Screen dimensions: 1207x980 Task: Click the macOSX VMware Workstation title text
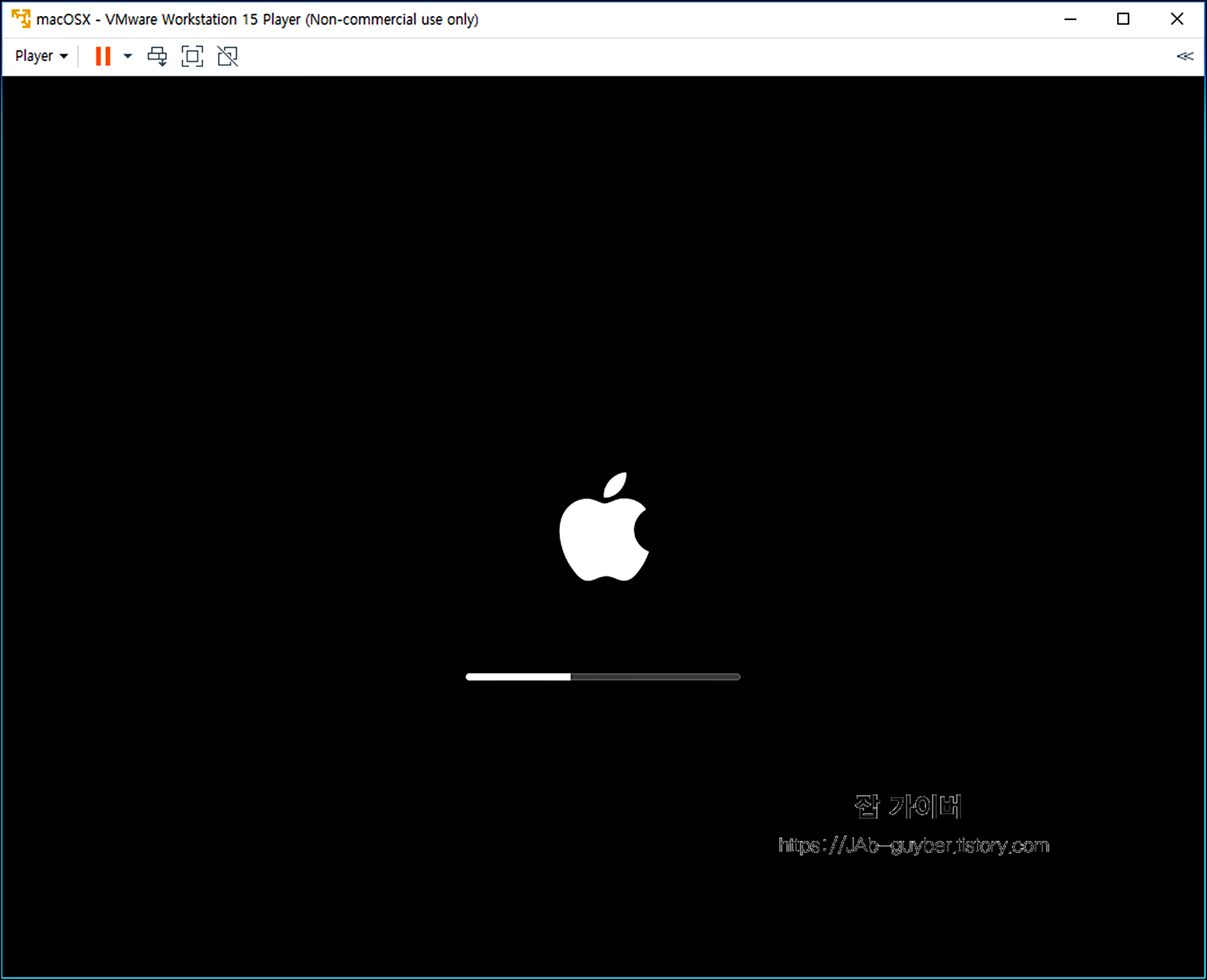257,19
